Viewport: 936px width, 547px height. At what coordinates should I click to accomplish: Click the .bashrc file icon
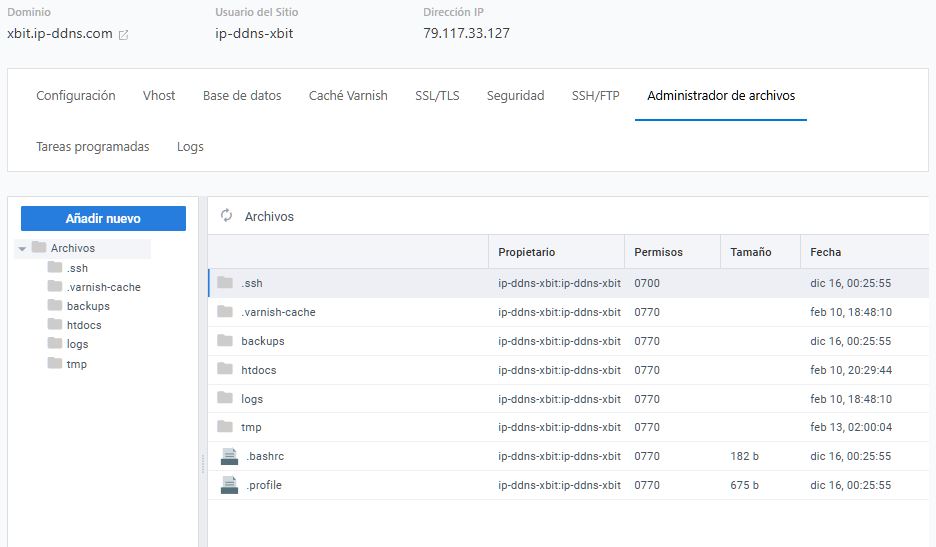point(229,456)
